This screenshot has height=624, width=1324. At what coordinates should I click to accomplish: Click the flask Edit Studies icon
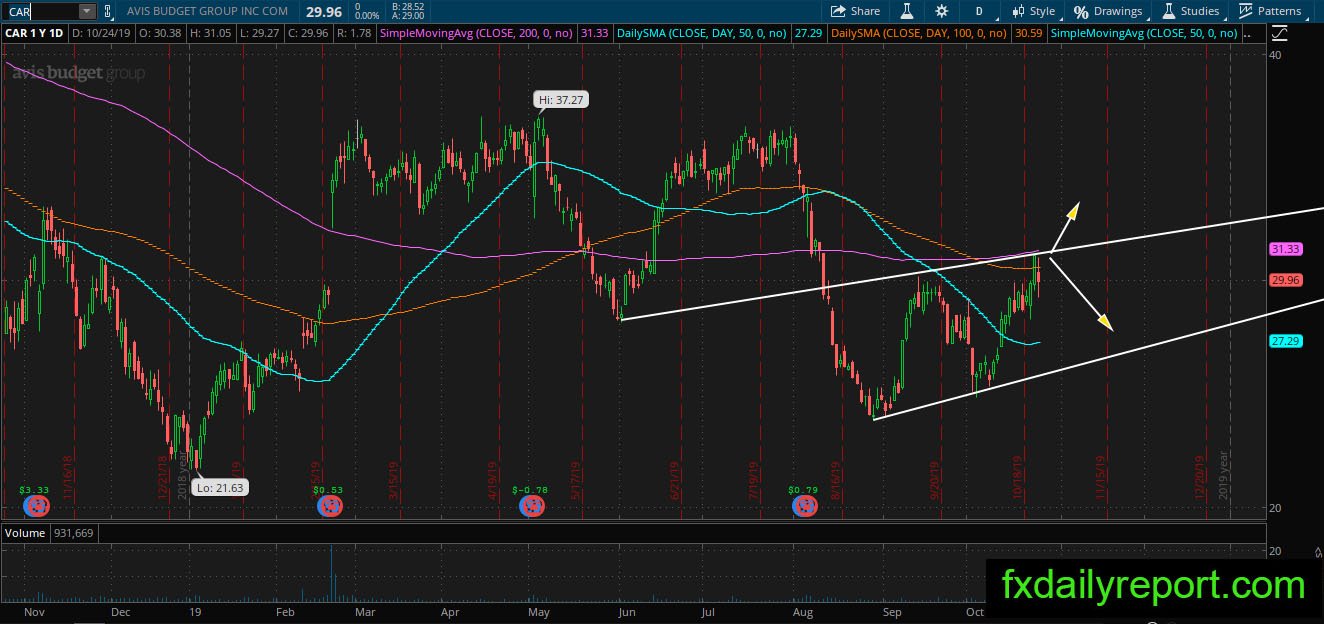tap(907, 11)
